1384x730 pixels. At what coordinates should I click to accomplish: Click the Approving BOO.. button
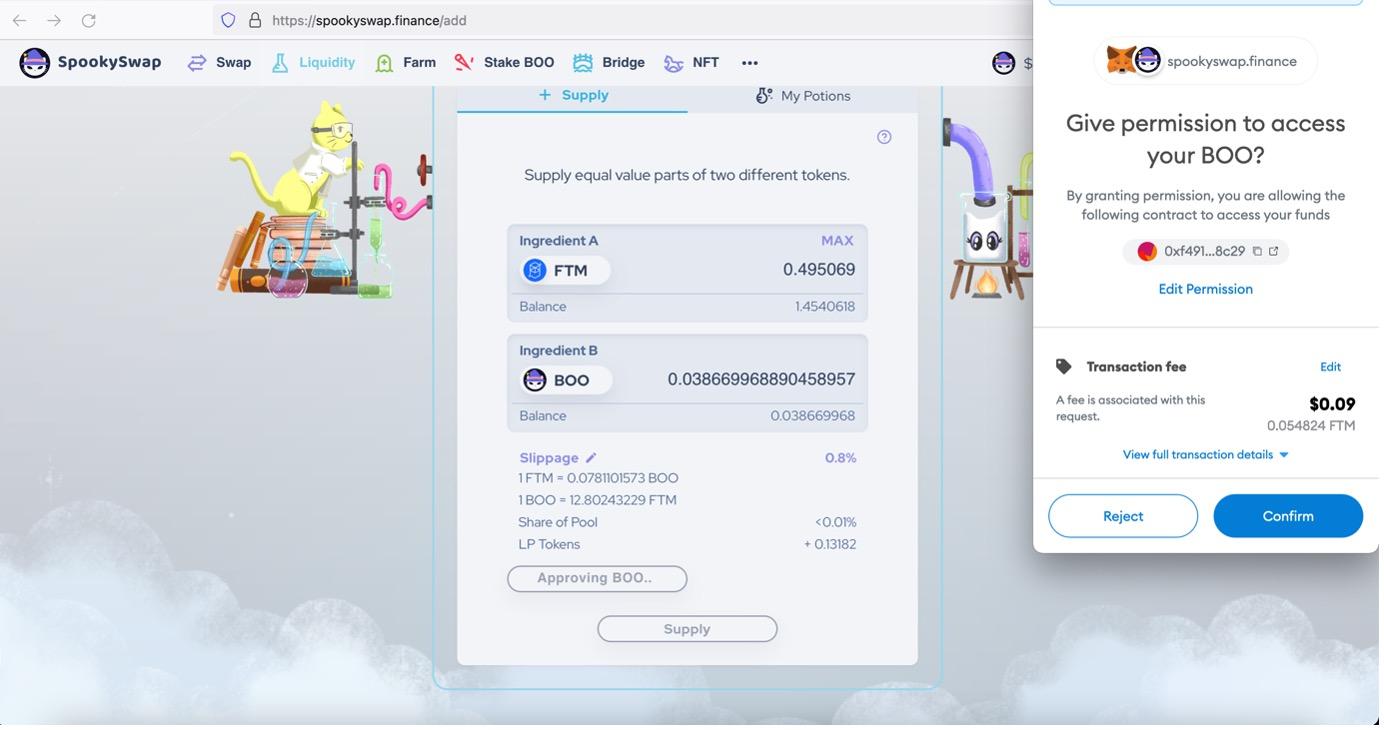click(597, 579)
